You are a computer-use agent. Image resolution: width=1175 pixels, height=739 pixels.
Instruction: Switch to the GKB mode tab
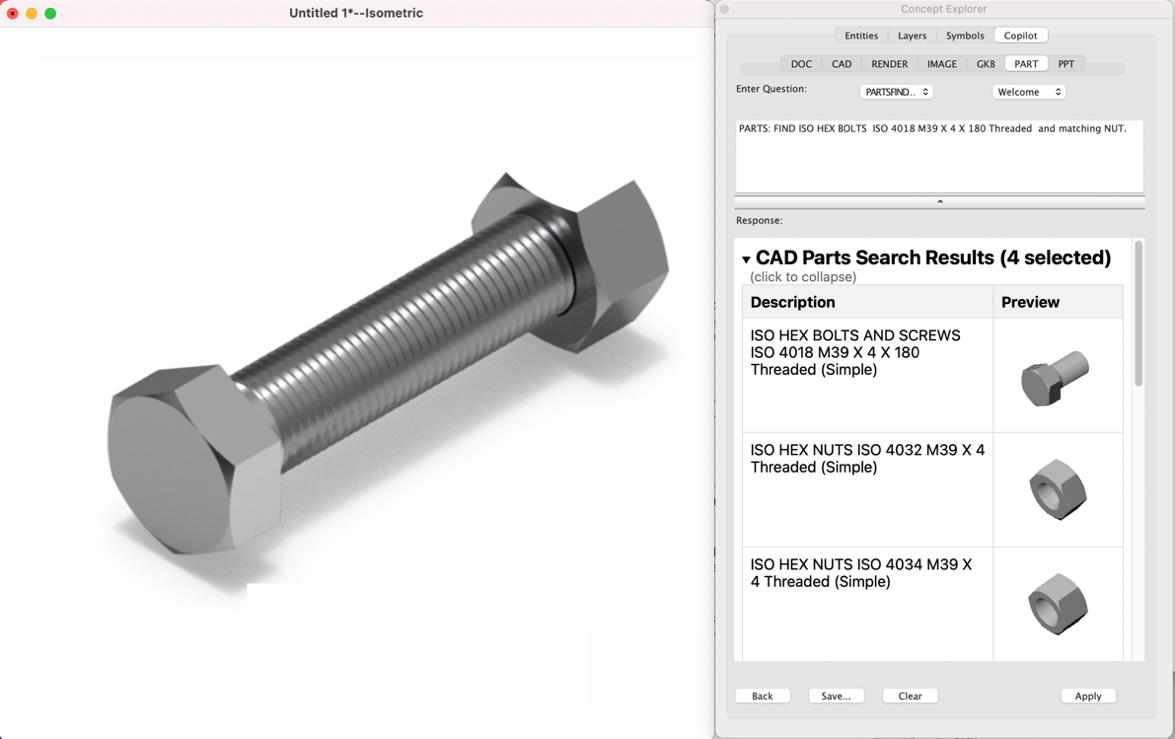tap(985, 64)
